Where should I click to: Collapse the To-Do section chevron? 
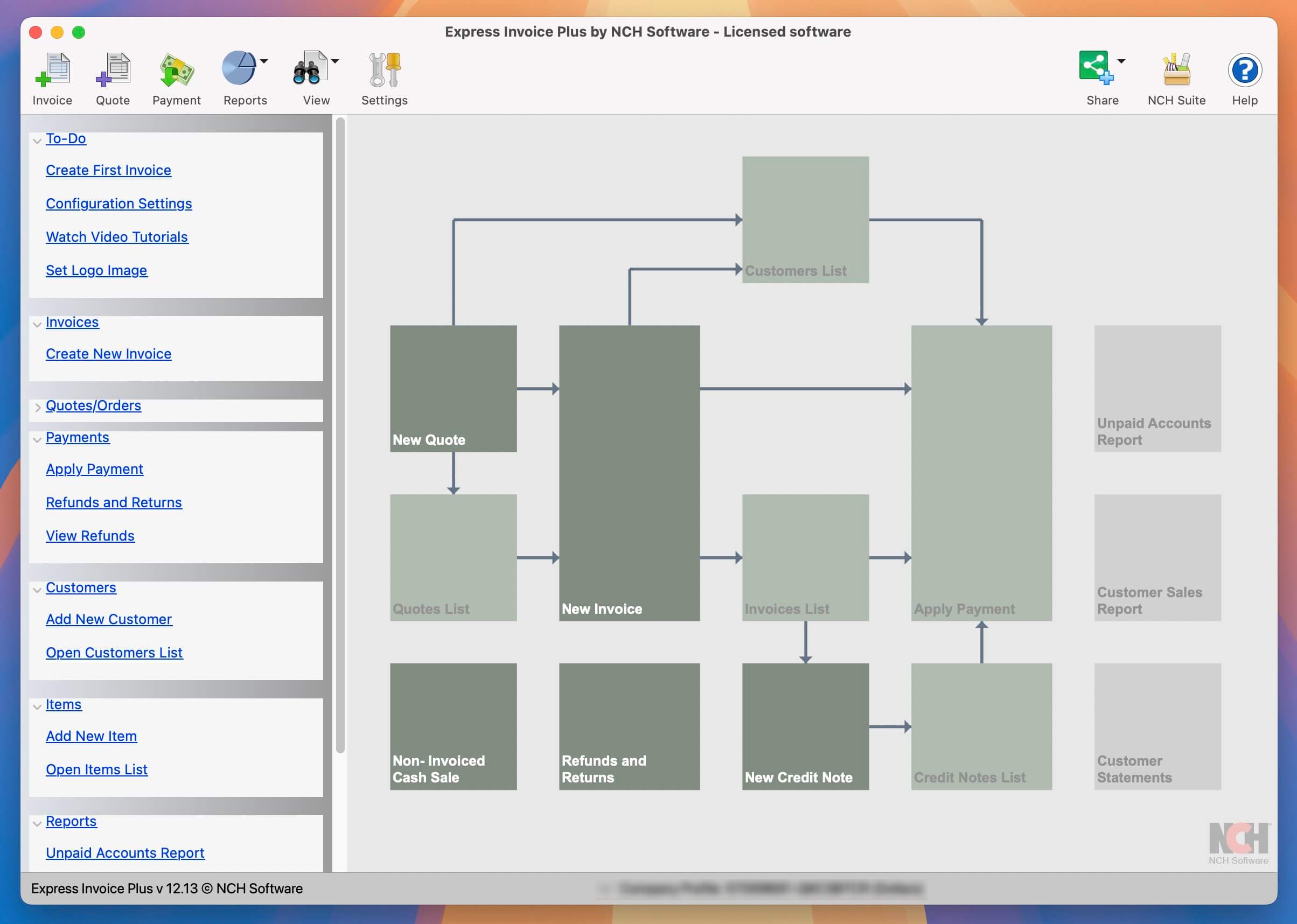37,141
